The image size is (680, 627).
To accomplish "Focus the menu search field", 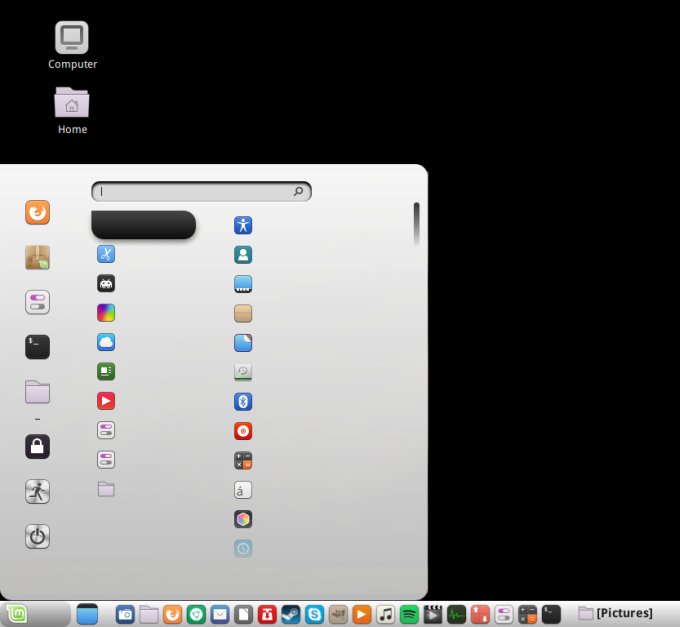I will pos(201,191).
